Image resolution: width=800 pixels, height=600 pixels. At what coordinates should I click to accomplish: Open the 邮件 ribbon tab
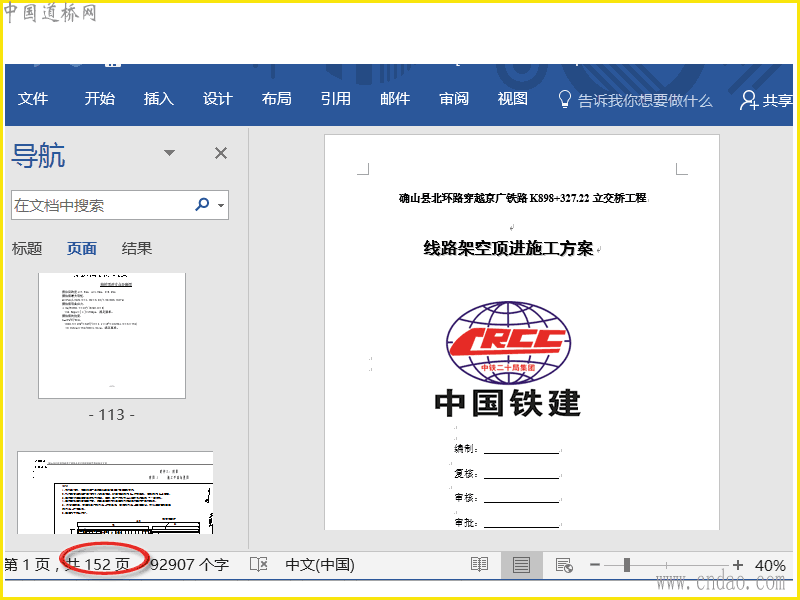[x=395, y=98]
